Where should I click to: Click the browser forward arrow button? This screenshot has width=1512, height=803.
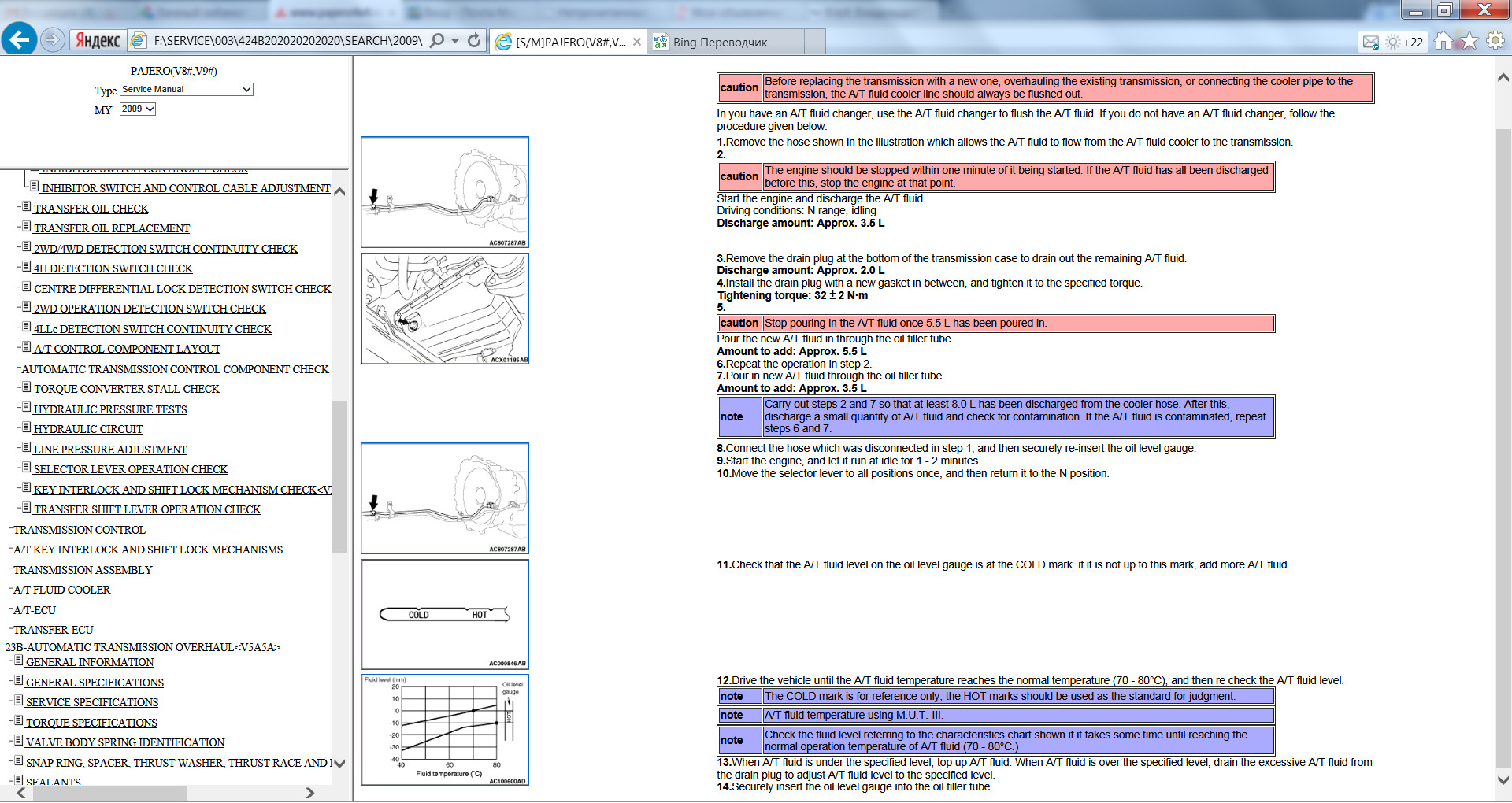(52, 39)
